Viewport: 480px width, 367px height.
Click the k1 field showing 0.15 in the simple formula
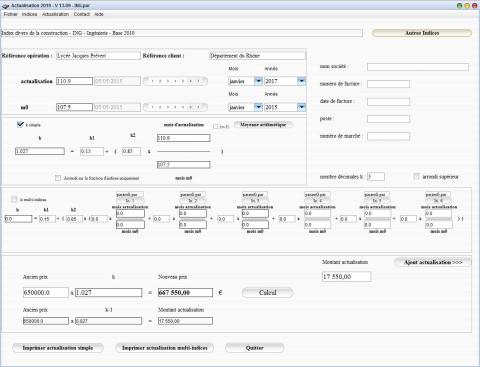coord(92,151)
